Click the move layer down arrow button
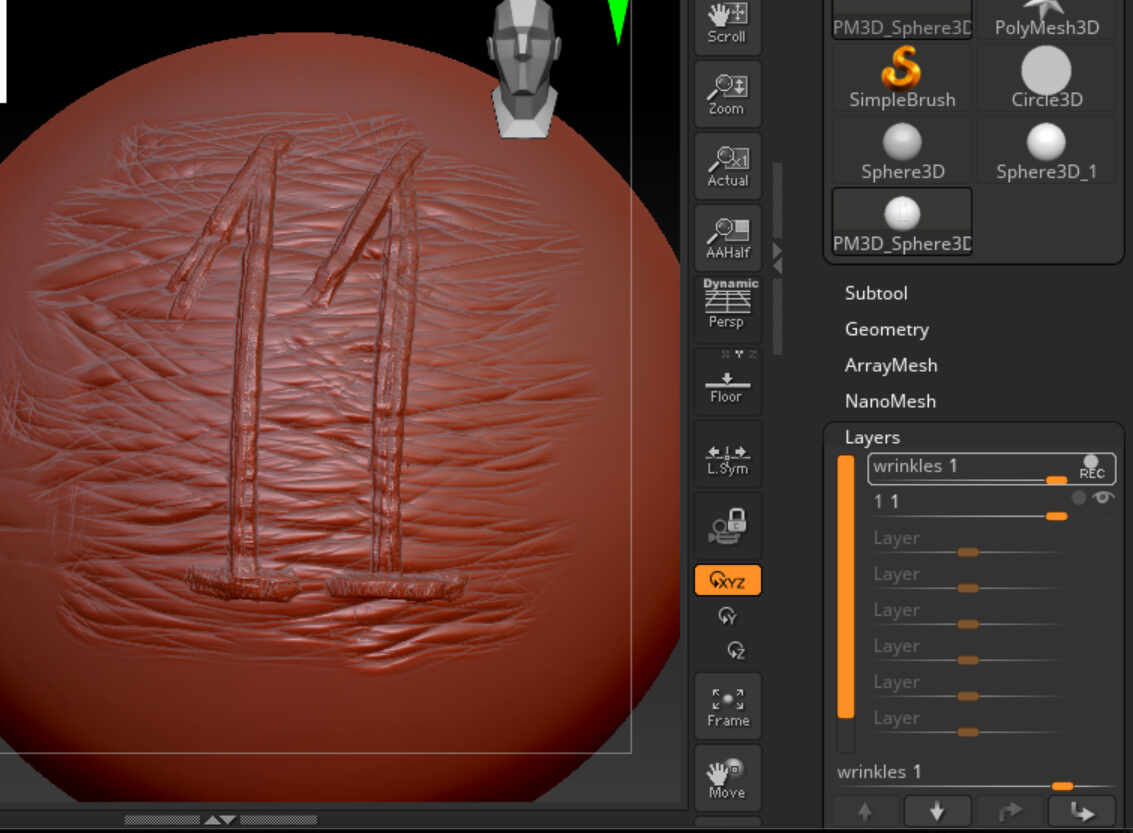 pos(937,811)
